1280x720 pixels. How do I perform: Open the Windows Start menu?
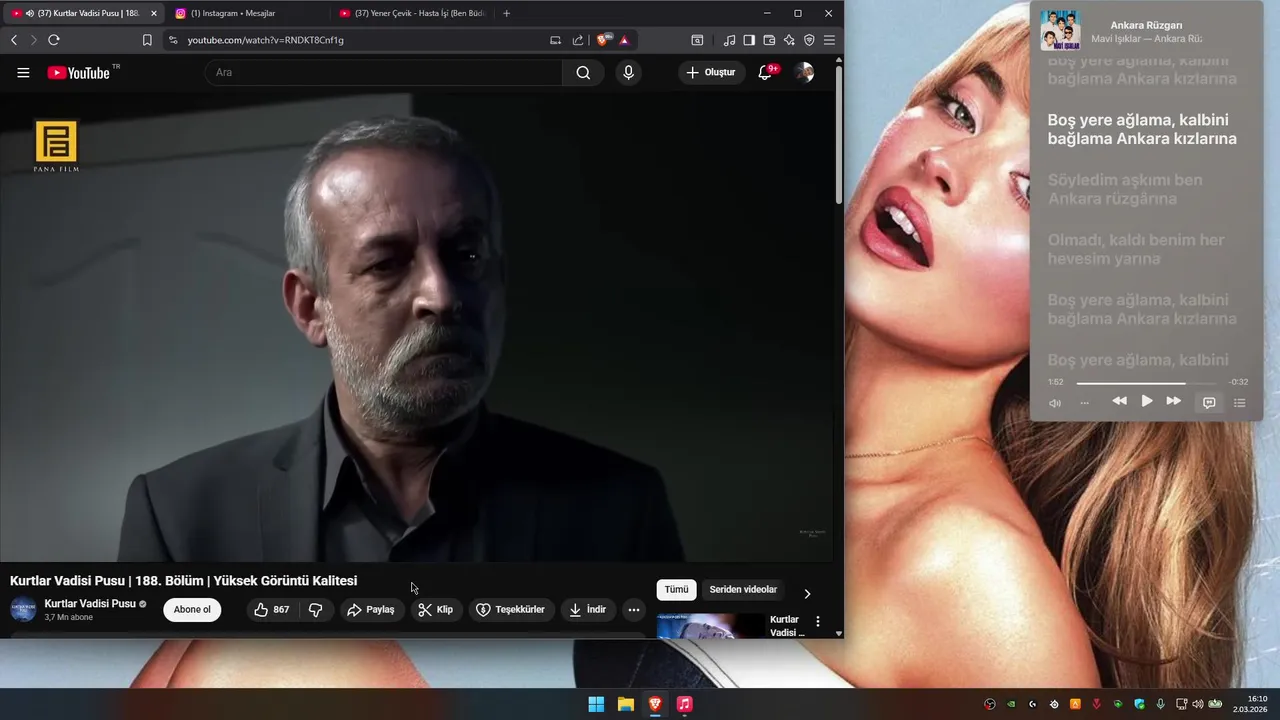click(x=596, y=704)
